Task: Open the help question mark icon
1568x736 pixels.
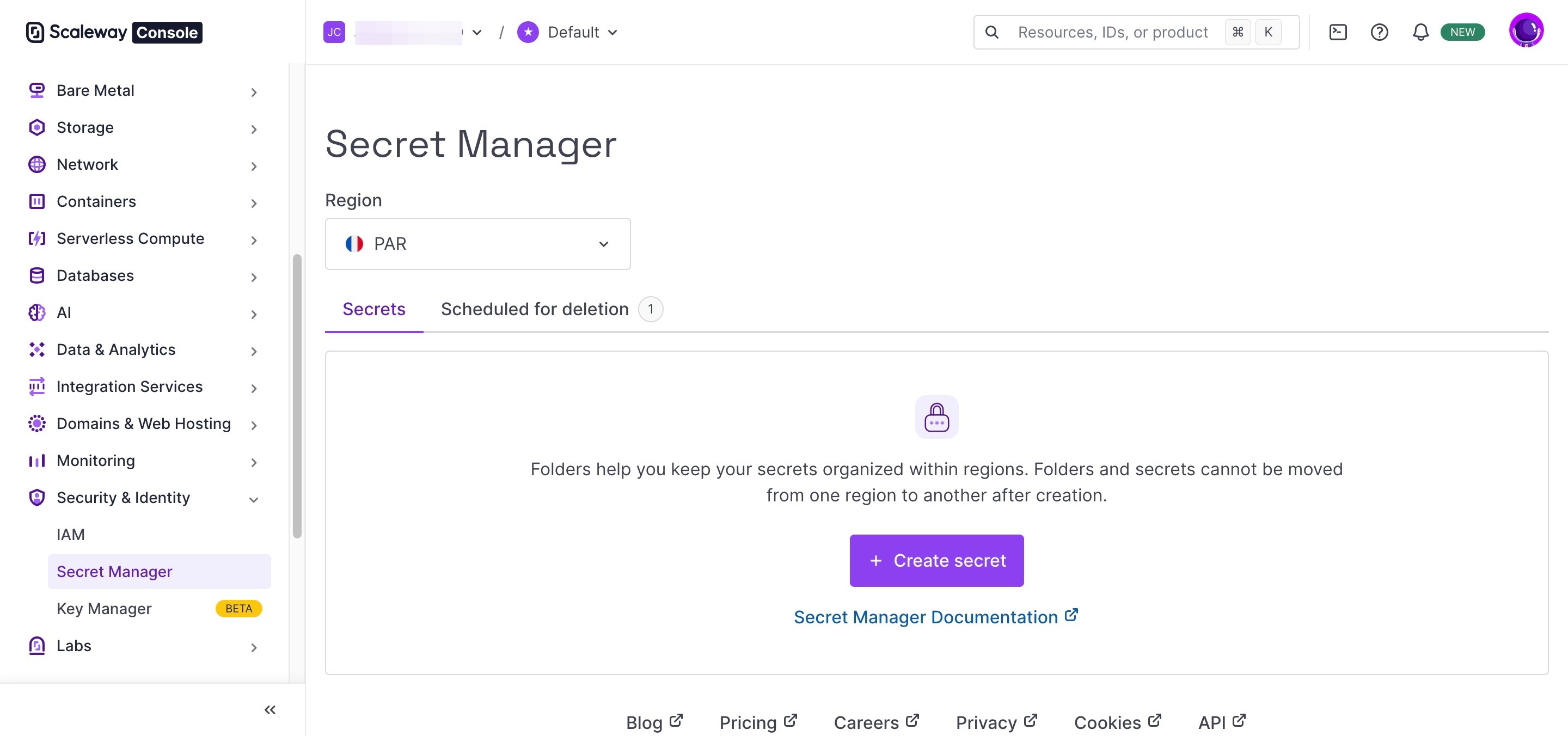Action: coord(1379,32)
